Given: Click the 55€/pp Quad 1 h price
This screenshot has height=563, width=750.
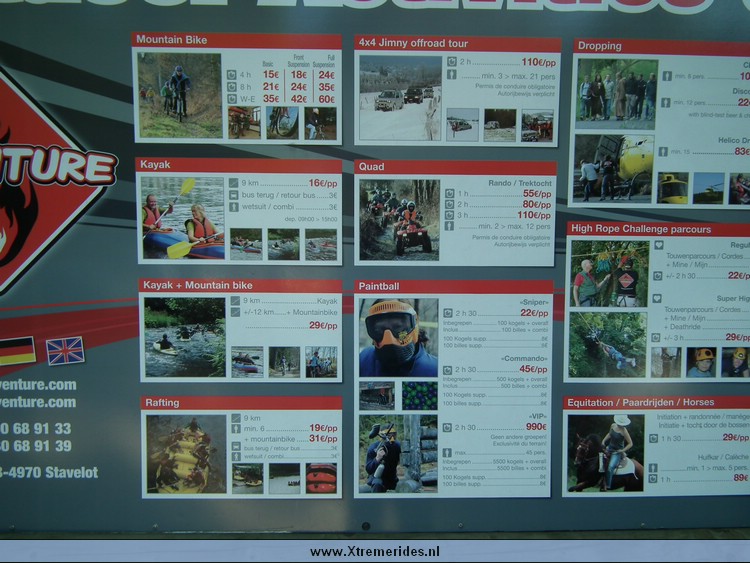Looking at the screenshot, I should 537,194.
